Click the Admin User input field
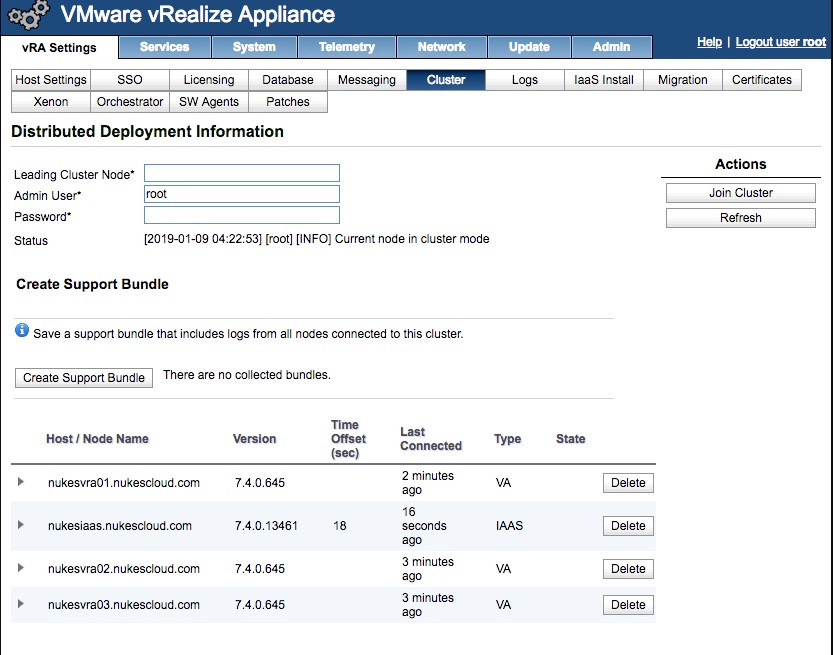This screenshot has width=833, height=655. pos(242,194)
